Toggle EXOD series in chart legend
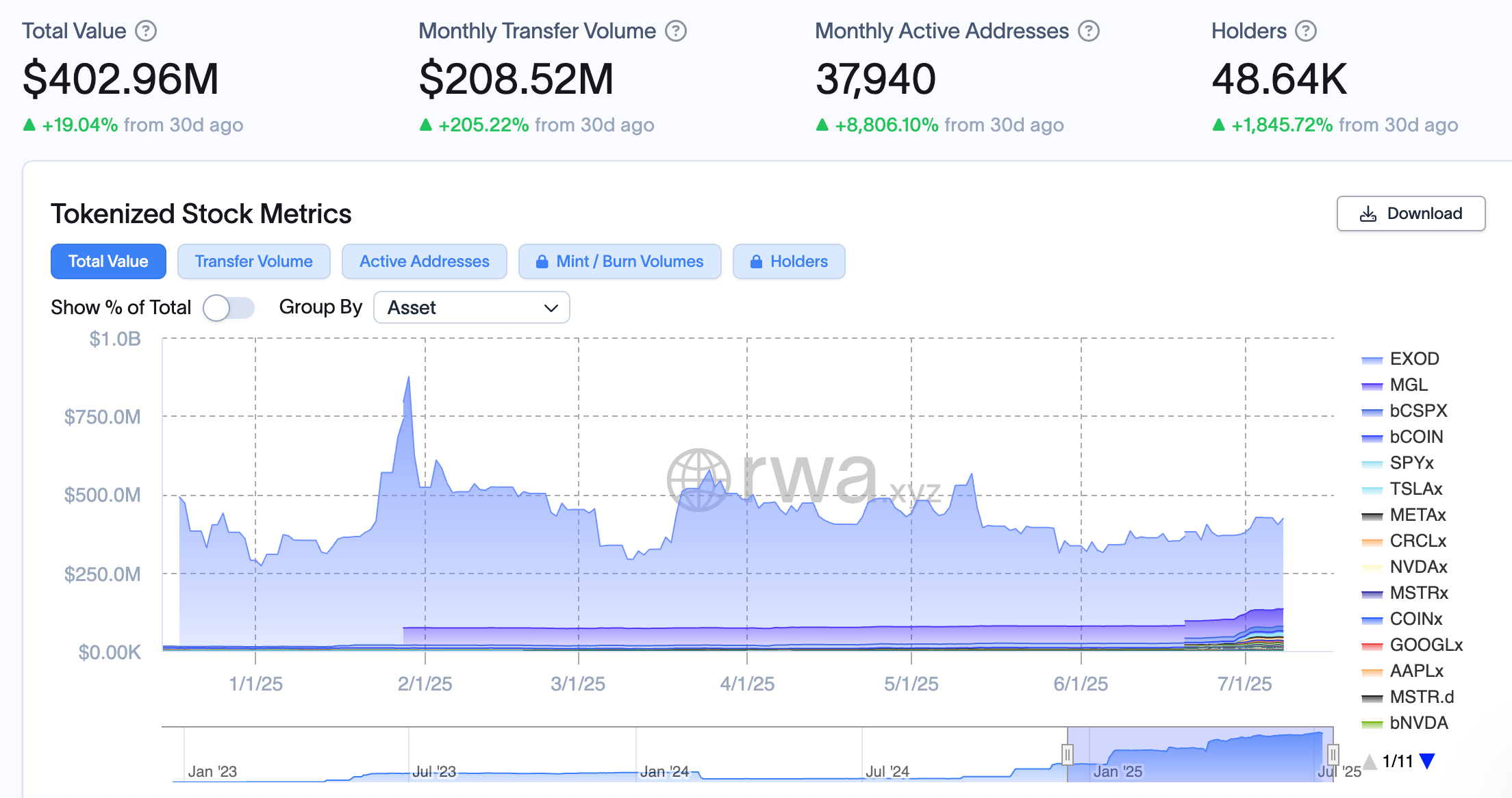This screenshot has width=1512, height=798. [x=1414, y=359]
